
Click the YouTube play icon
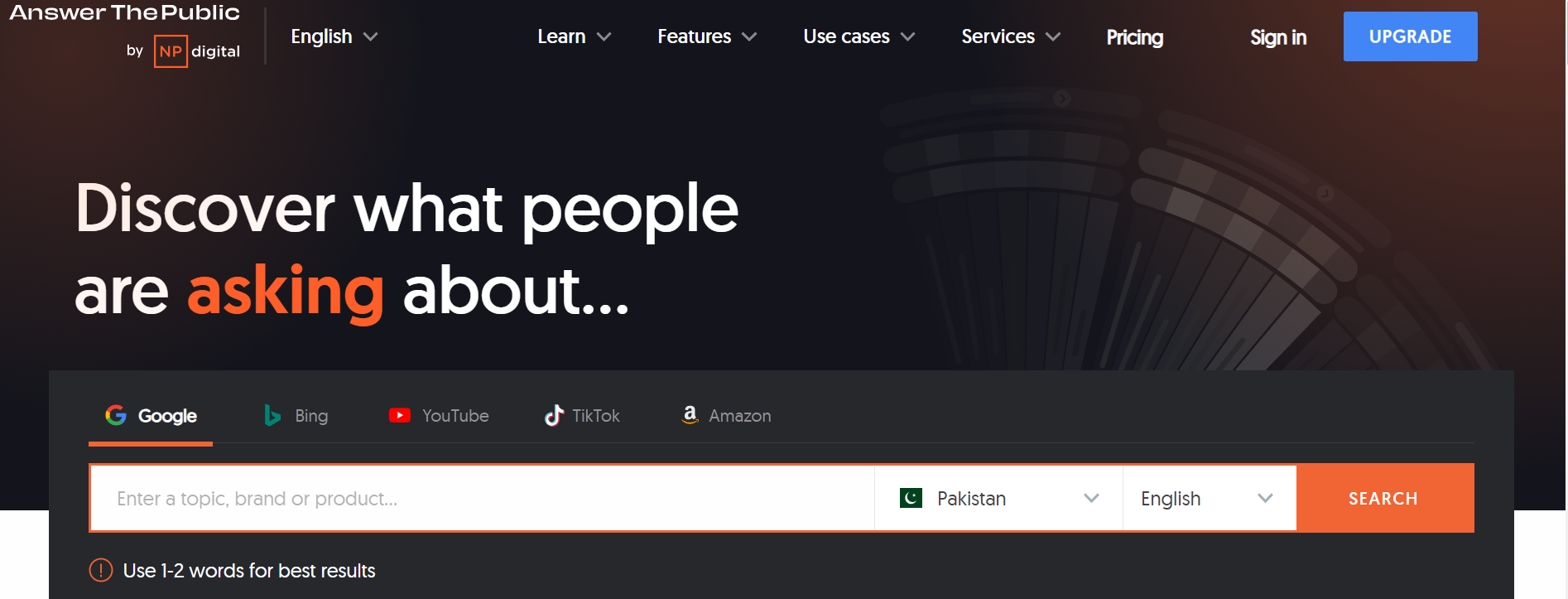coord(400,415)
